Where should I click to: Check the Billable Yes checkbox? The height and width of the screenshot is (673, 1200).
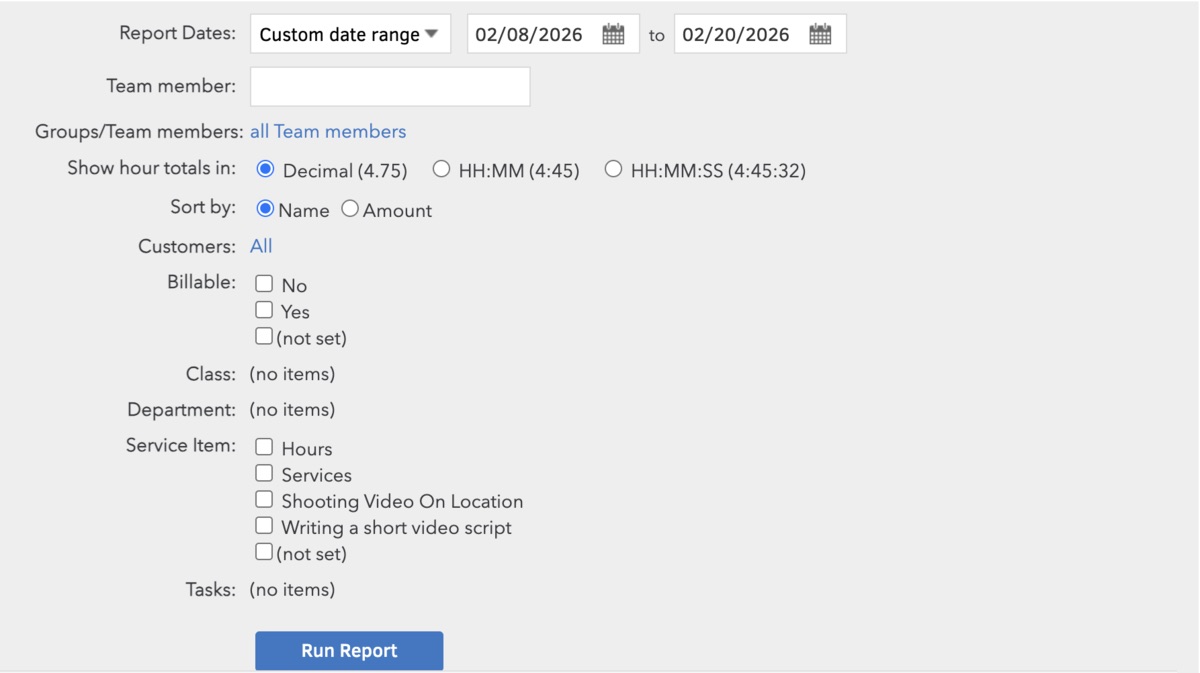264,309
